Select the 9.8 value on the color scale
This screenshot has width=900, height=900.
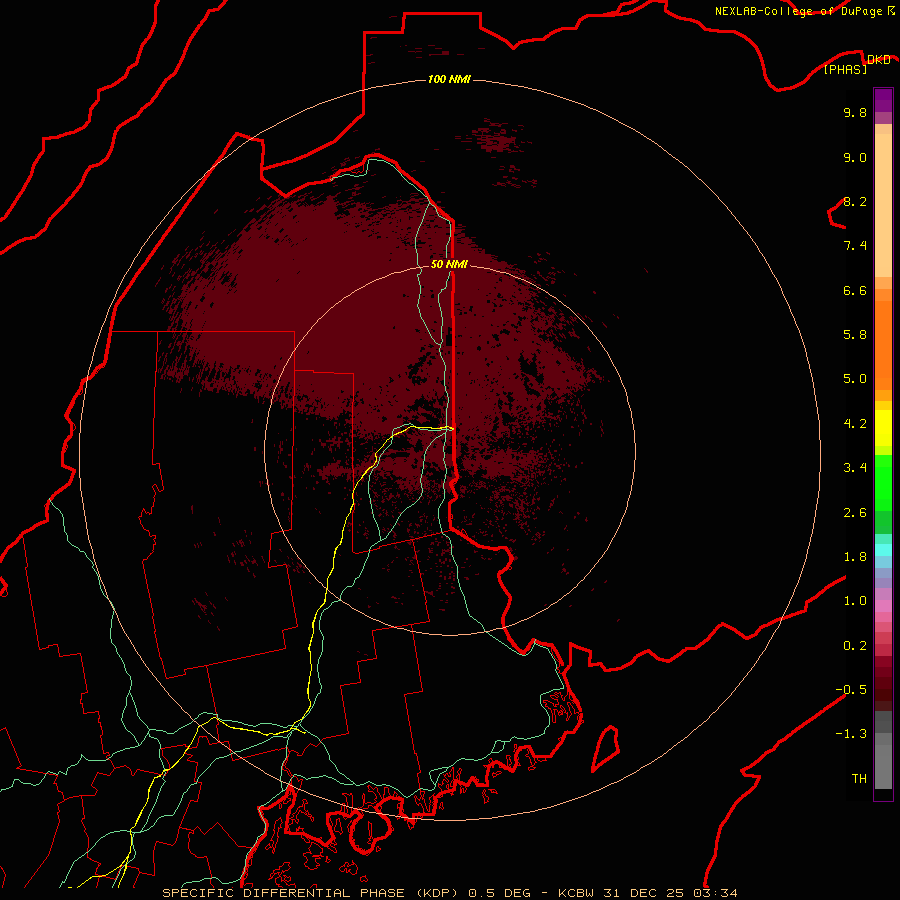coord(855,112)
